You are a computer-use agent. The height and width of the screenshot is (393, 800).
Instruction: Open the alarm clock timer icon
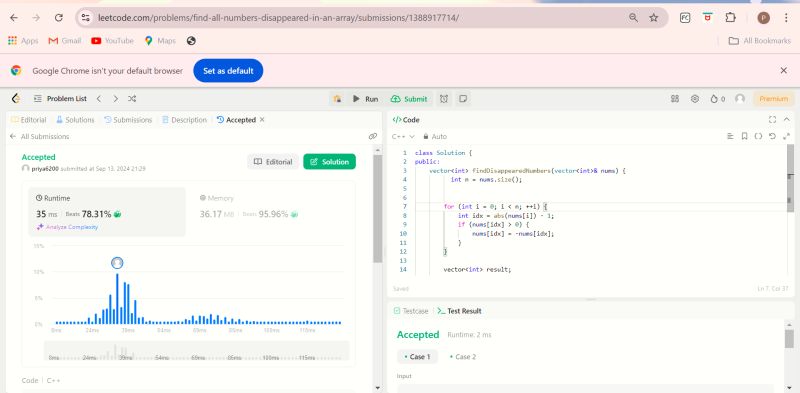point(444,99)
